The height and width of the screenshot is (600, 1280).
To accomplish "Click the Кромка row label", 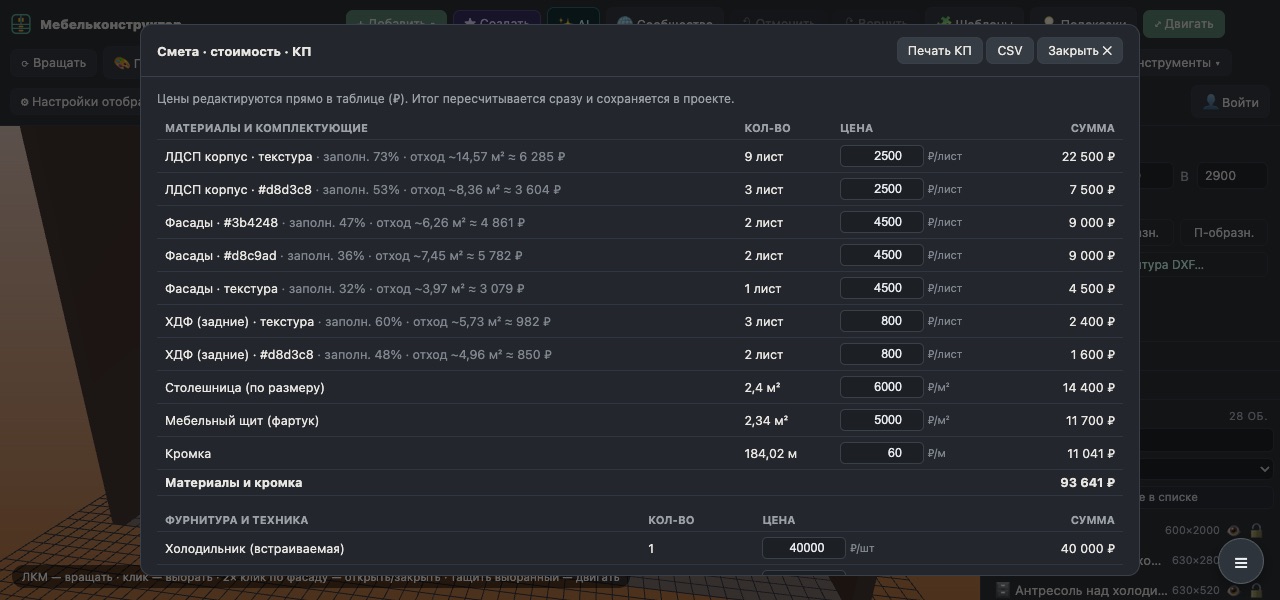I will tap(188, 454).
